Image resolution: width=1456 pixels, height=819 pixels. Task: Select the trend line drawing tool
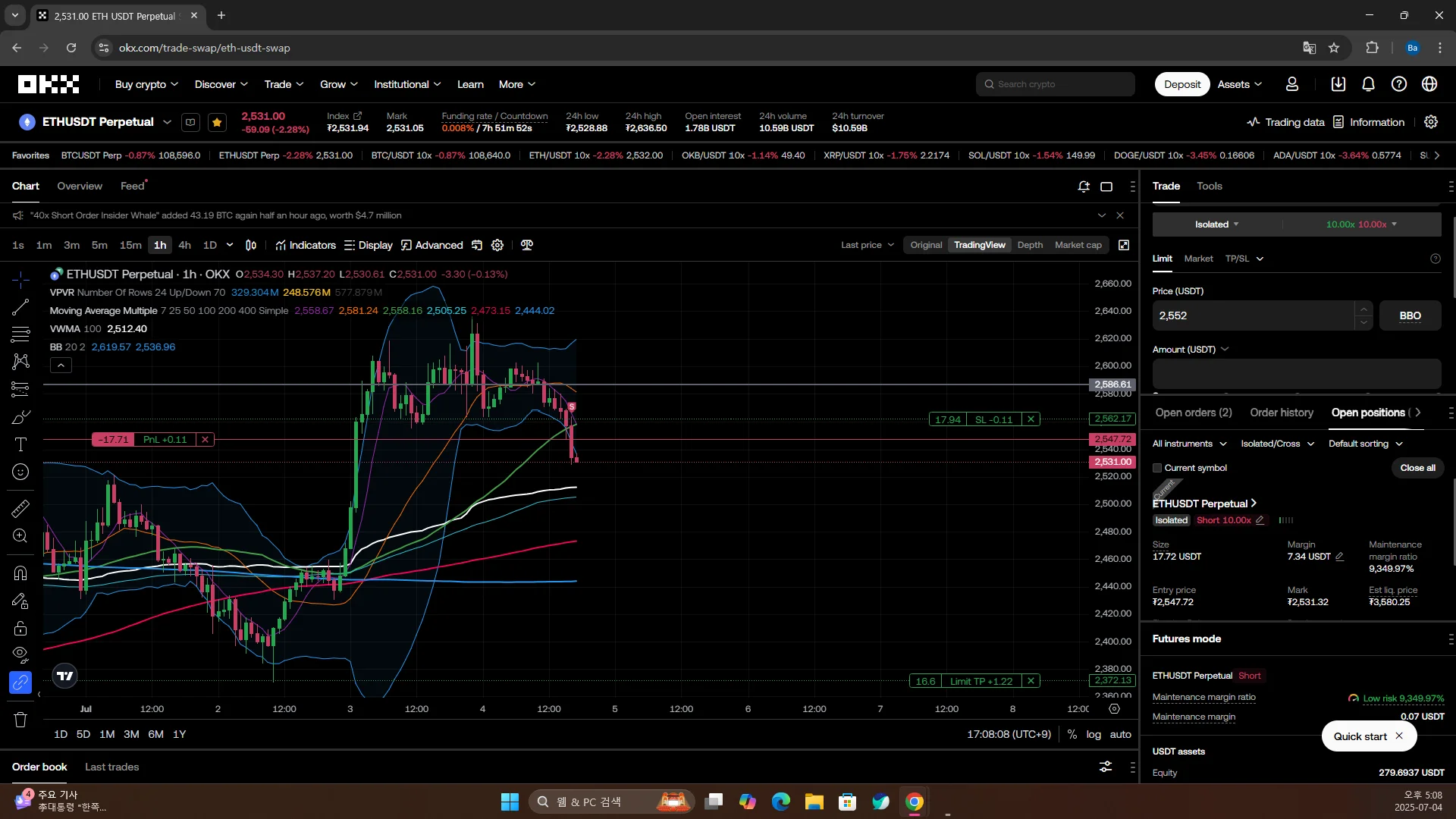tap(20, 307)
